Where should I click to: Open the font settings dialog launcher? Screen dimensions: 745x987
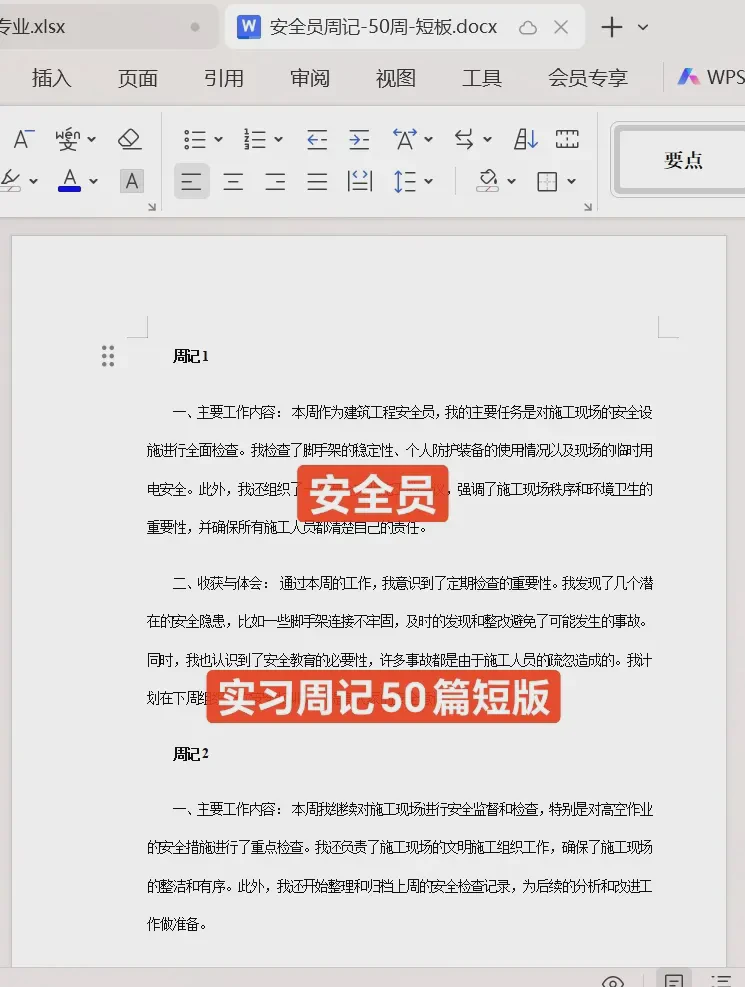152,206
